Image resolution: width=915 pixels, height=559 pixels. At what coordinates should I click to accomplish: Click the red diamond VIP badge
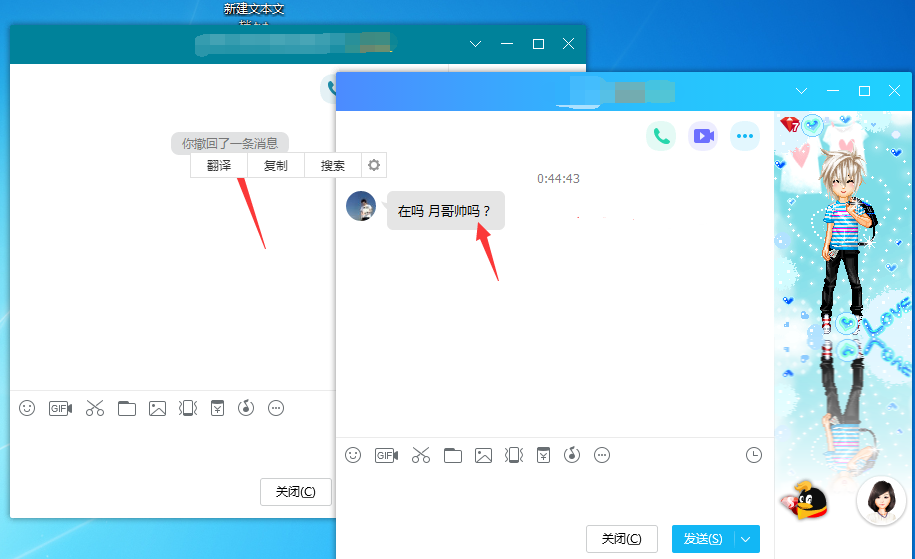[790, 124]
